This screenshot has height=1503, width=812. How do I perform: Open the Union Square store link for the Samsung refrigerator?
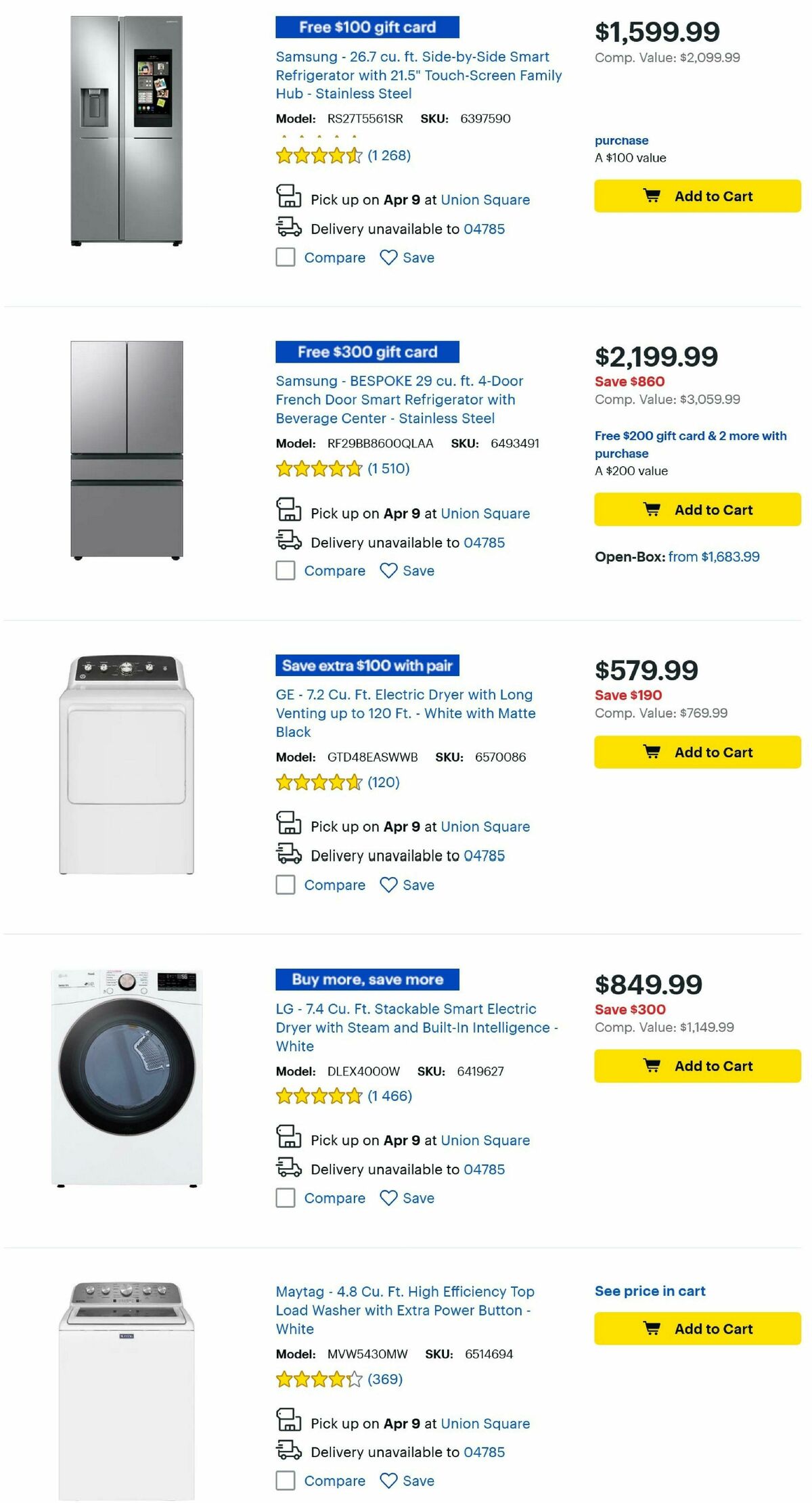click(485, 200)
